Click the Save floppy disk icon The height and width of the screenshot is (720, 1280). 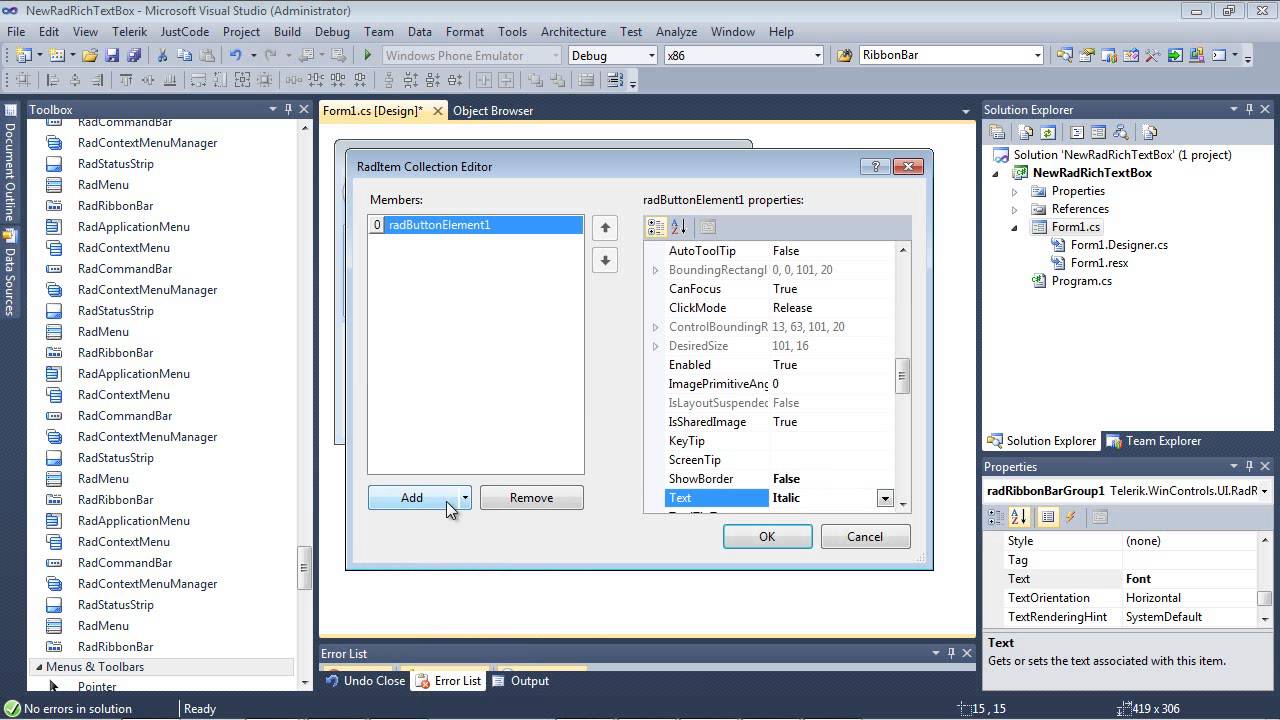[112, 56]
